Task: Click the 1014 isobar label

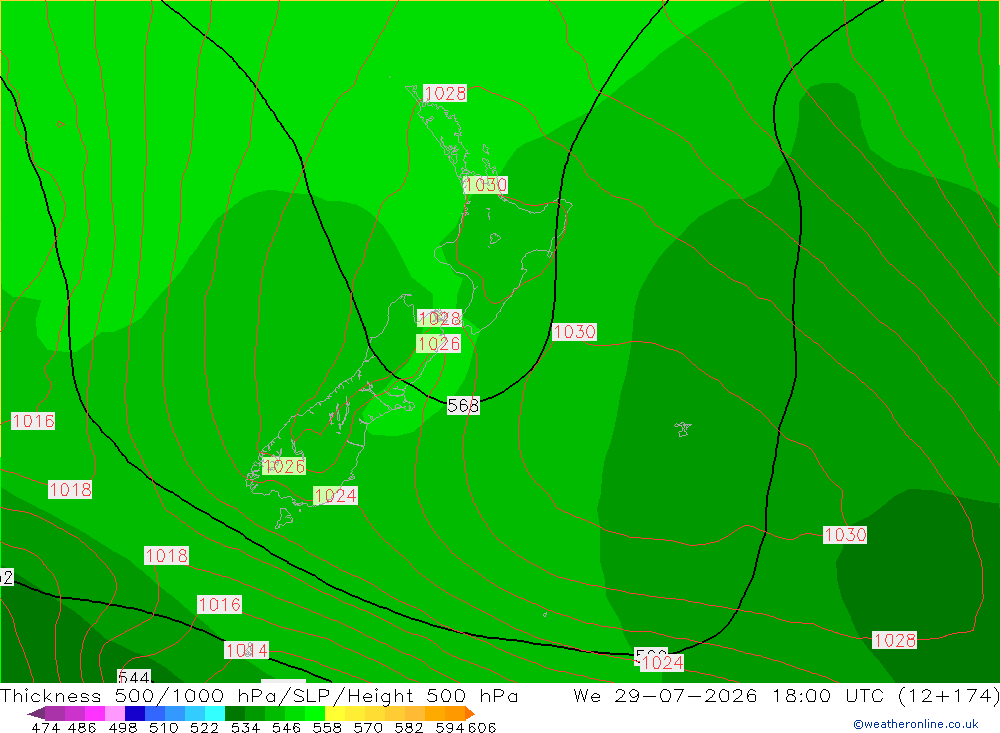Action: [247, 650]
